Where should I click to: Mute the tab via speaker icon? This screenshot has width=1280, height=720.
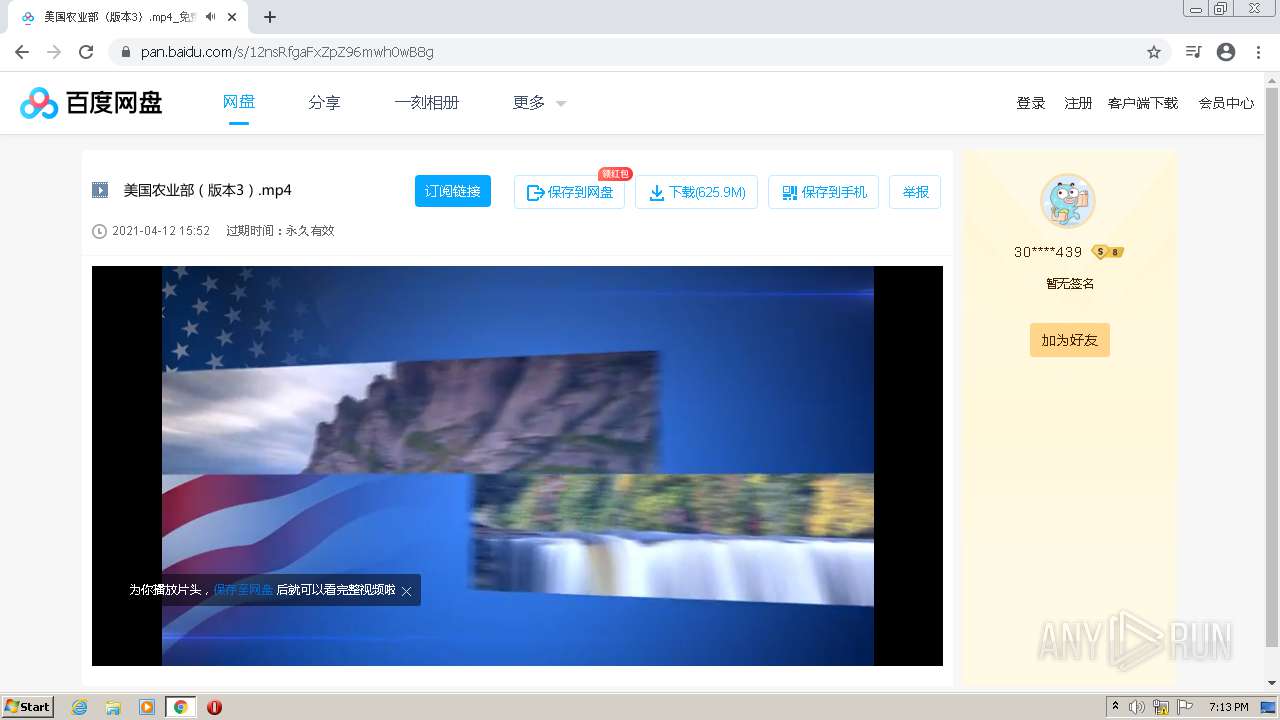[211, 17]
